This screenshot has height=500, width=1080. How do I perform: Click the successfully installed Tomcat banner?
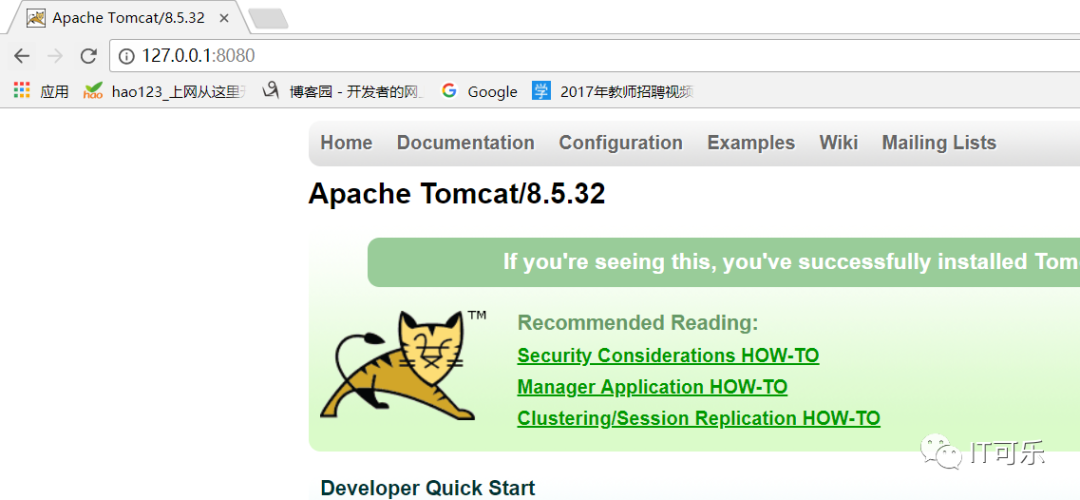pyautogui.click(x=724, y=262)
